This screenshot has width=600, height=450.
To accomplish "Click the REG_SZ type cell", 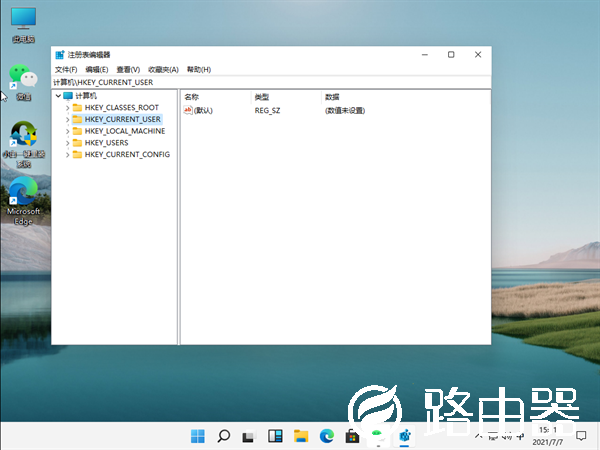I will click(267, 111).
